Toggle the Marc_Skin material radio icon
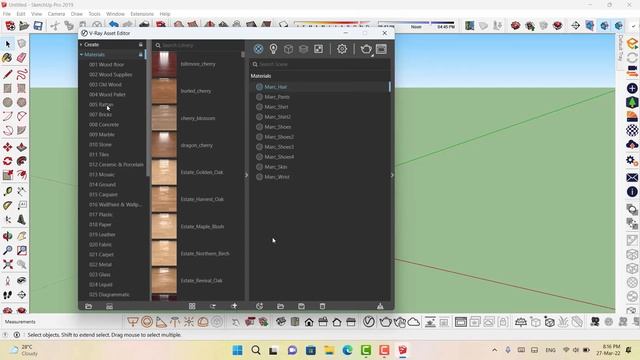The height and width of the screenshot is (360, 640). click(x=259, y=167)
